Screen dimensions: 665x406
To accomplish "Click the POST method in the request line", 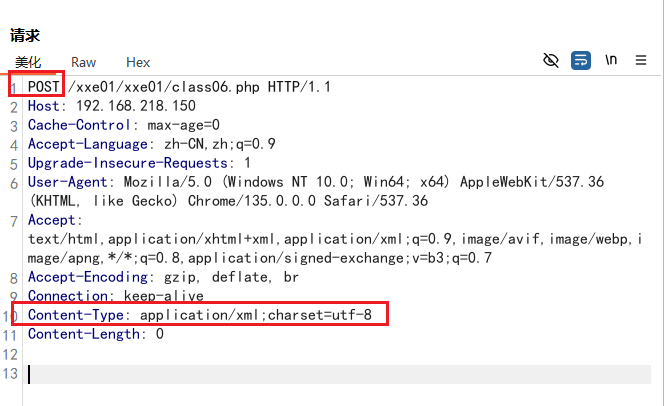I will [44, 87].
